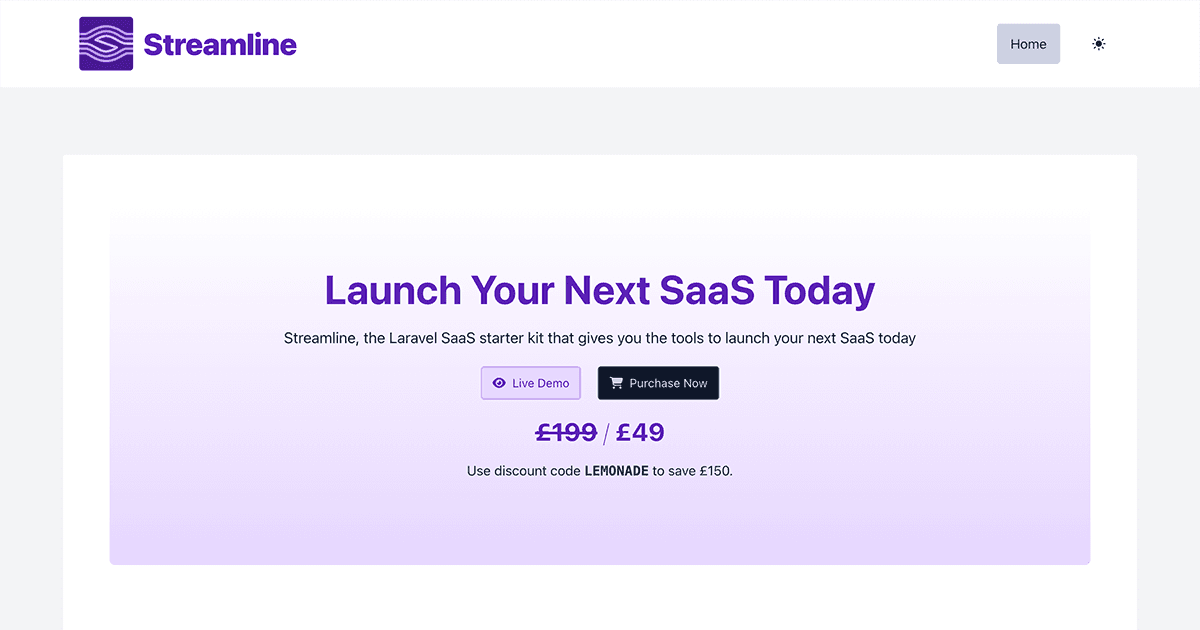Click the Streamline wave logo icon

point(106,44)
